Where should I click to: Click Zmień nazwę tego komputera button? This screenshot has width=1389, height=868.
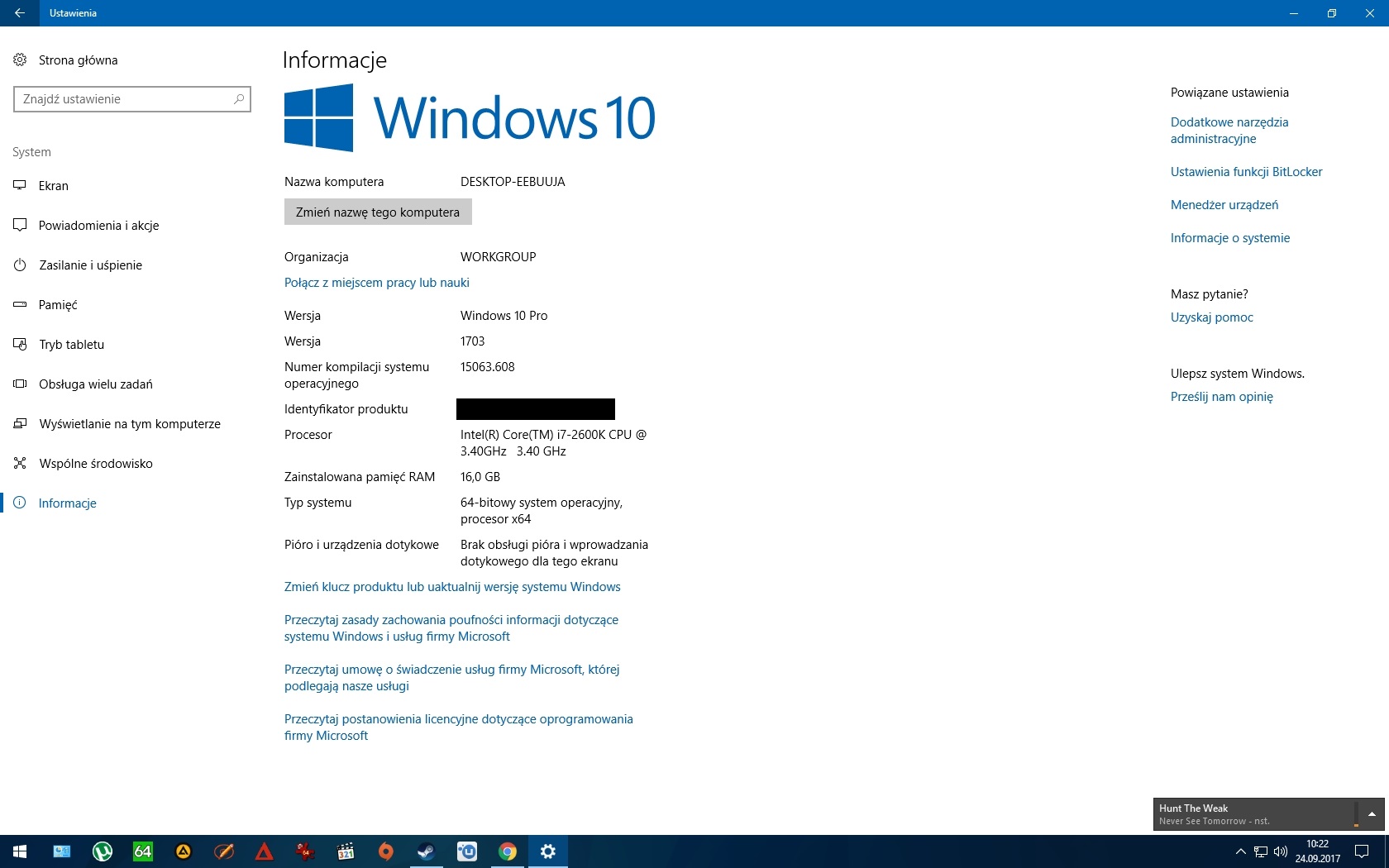coord(378,212)
